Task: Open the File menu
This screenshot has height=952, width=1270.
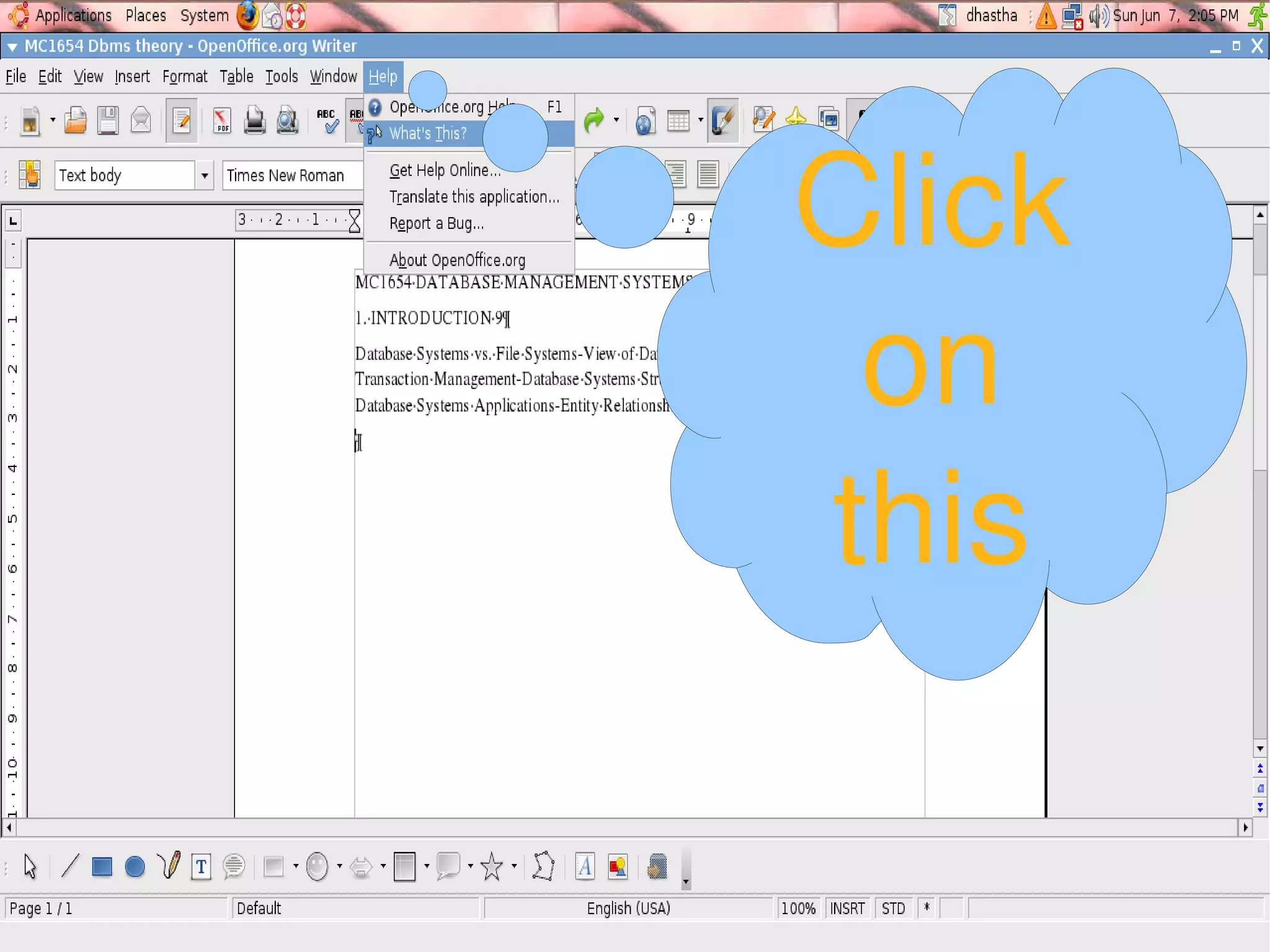Action: pyautogui.click(x=16, y=76)
